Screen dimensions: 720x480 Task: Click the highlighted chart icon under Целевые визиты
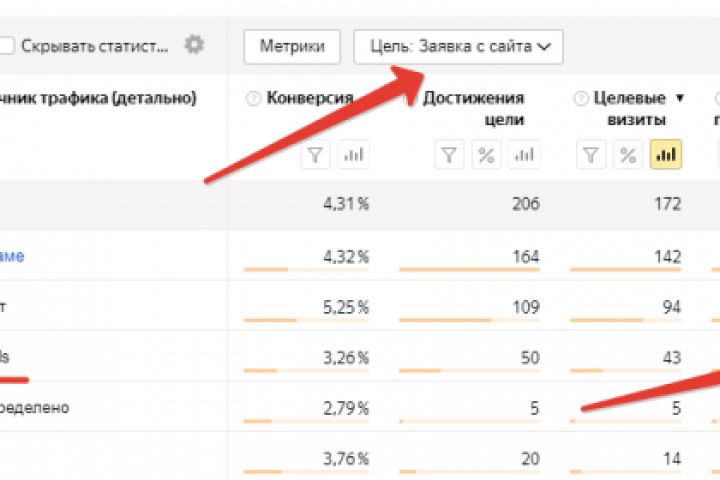point(666,155)
